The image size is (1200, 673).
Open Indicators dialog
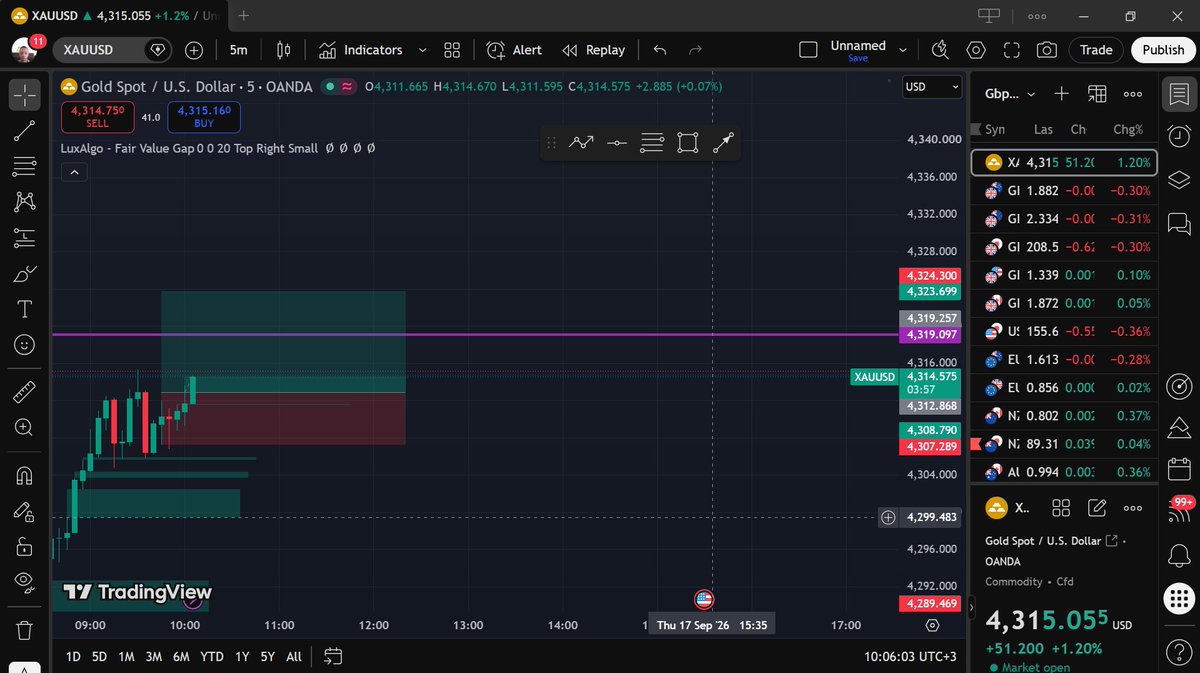tap(360, 50)
